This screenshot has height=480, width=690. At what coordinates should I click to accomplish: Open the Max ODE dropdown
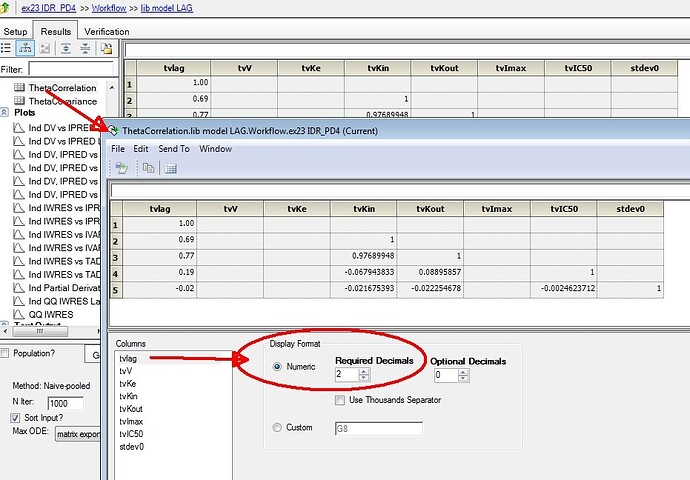(x=78, y=434)
